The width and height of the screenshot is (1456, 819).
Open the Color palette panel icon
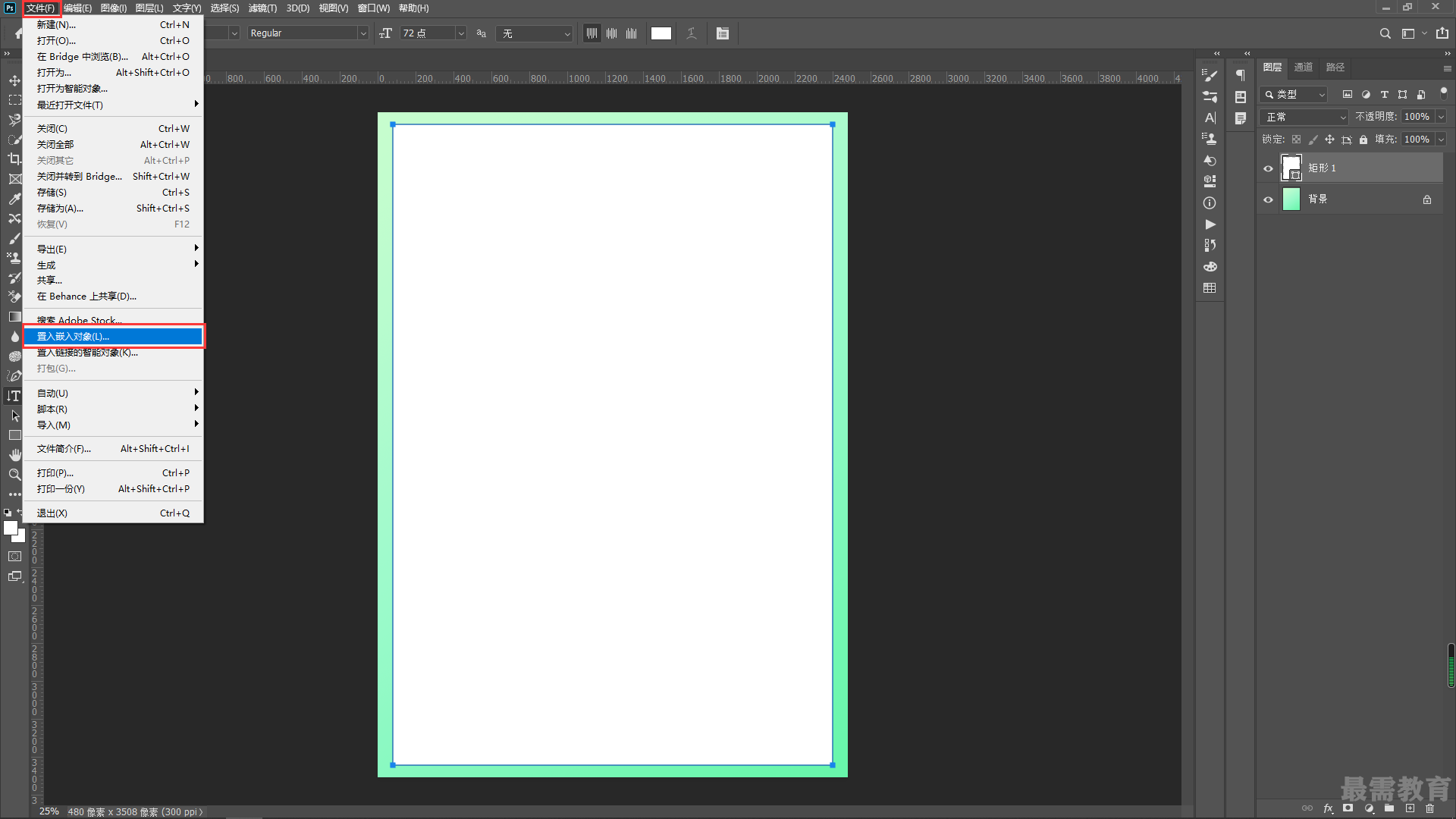[x=1210, y=267]
